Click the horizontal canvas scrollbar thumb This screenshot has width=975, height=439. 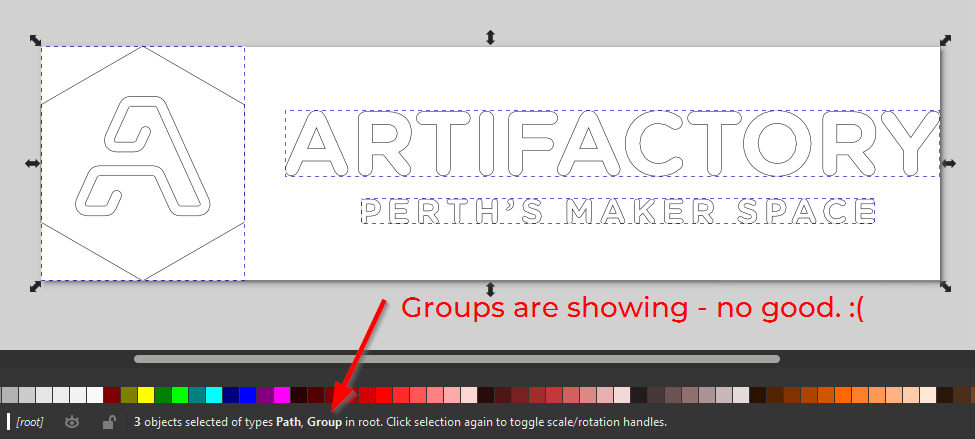[456, 359]
